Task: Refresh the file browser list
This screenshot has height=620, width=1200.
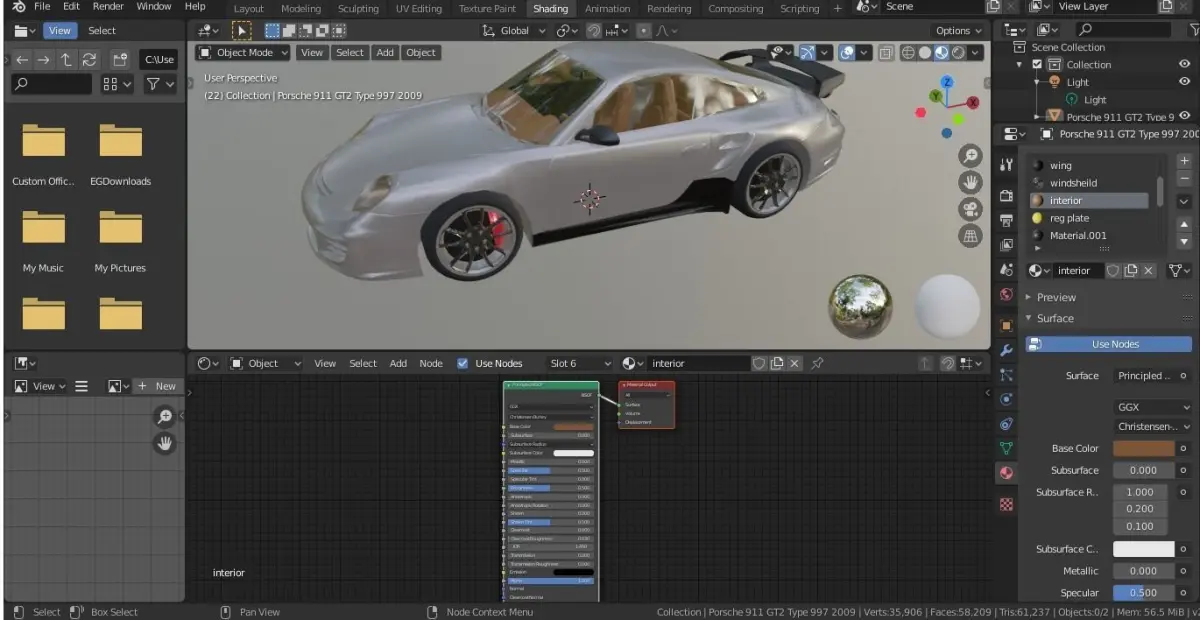Action: [x=89, y=60]
